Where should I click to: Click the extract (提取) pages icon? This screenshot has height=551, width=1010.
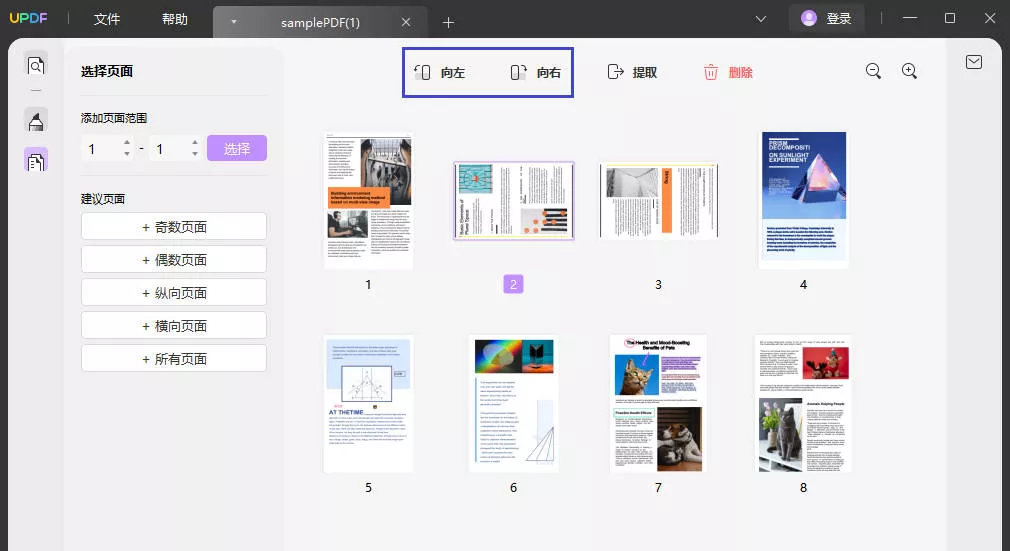(x=615, y=72)
